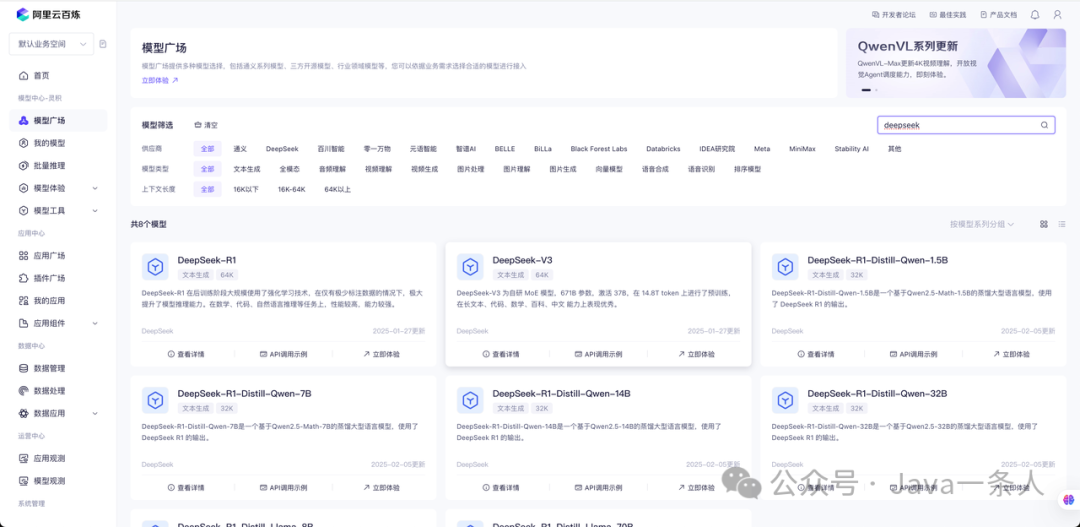Click the 模型观测 sidebar icon
1080x527 pixels.
(x=23, y=481)
